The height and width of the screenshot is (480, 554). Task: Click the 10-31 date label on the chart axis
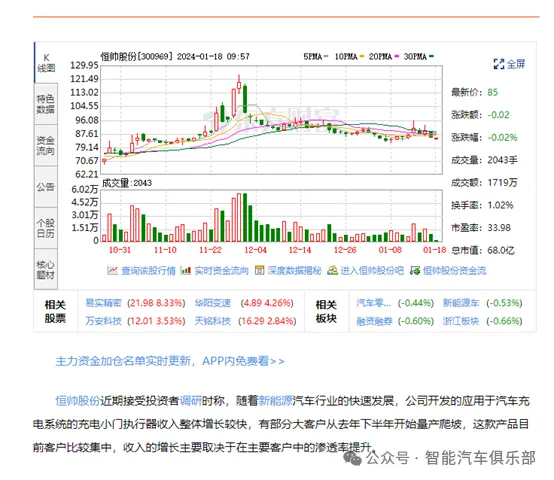[x=120, y=250]
